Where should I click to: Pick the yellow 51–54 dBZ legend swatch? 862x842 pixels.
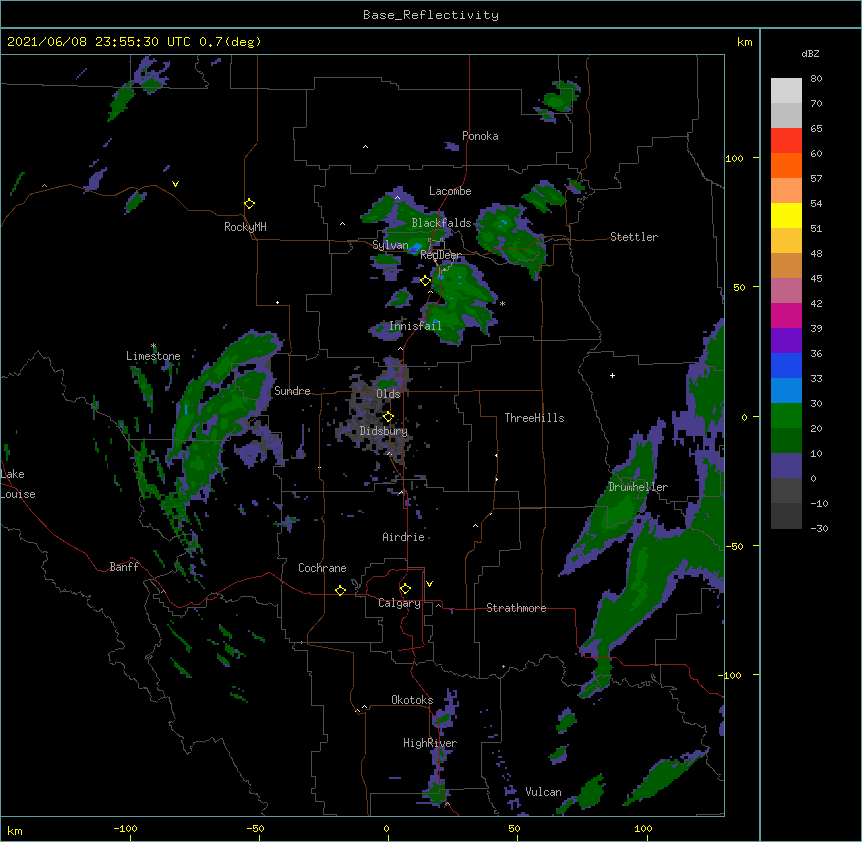[786, 215]
